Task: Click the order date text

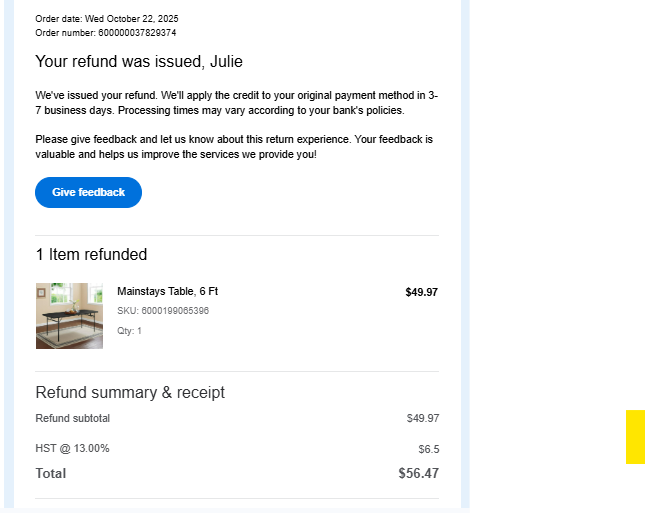Action: pyautogui.click(x=107, y=19)
